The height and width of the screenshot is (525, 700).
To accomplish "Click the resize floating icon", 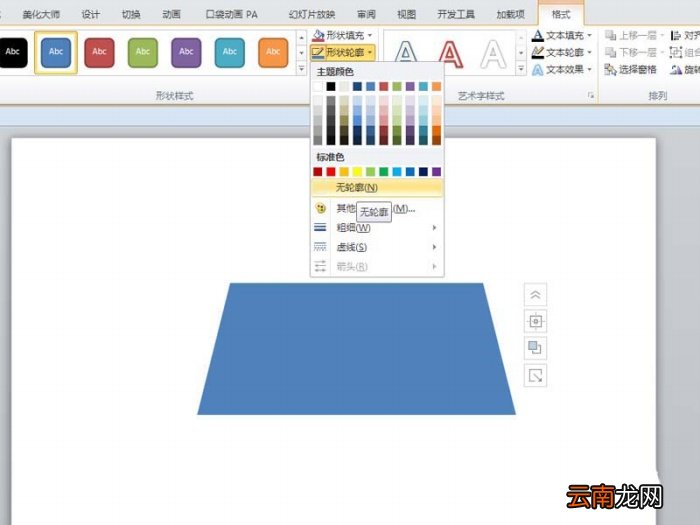I will (535, 375).
